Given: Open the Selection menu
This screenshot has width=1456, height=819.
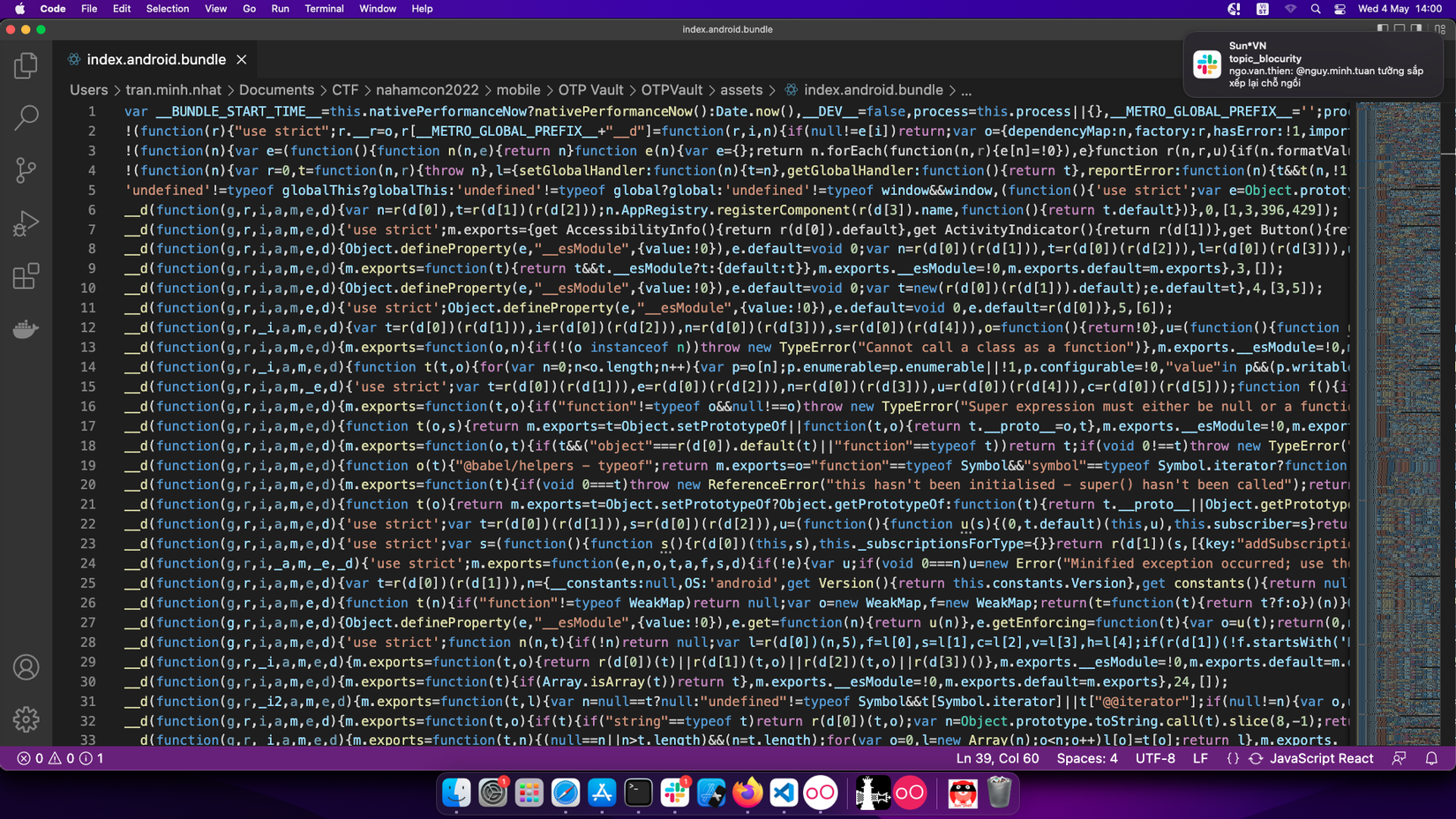Looking at the screenshot, I should point(167,9).
